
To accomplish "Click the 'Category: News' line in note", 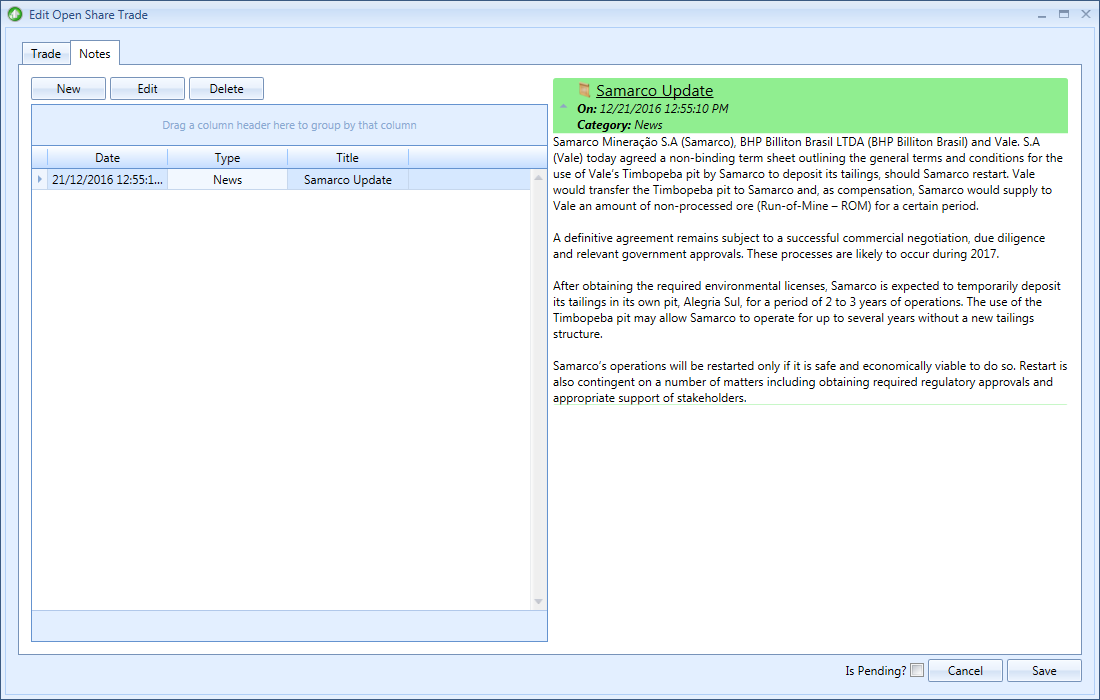I will pos(619,125).
